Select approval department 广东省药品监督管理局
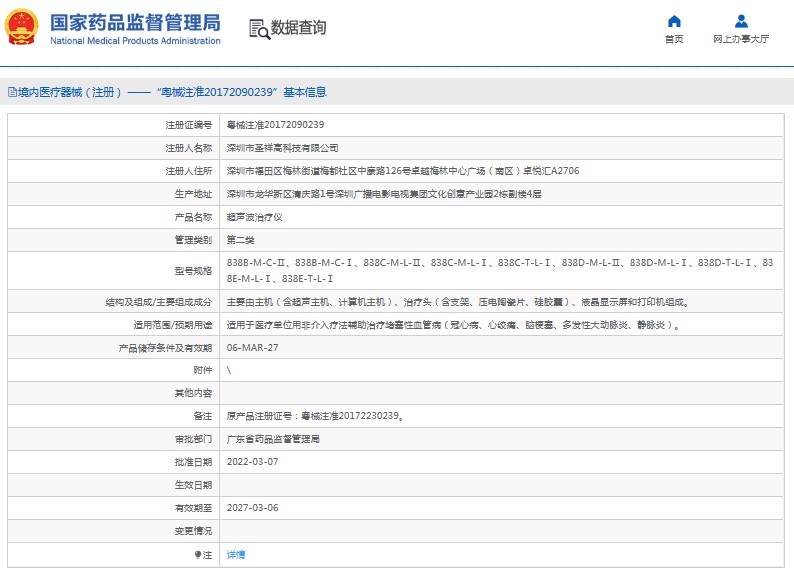This screenshot has height=574, width=794. 273,439
